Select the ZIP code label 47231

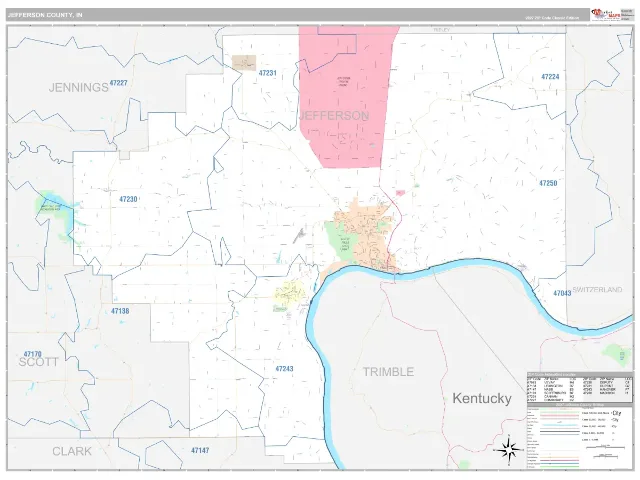point(267,73)
